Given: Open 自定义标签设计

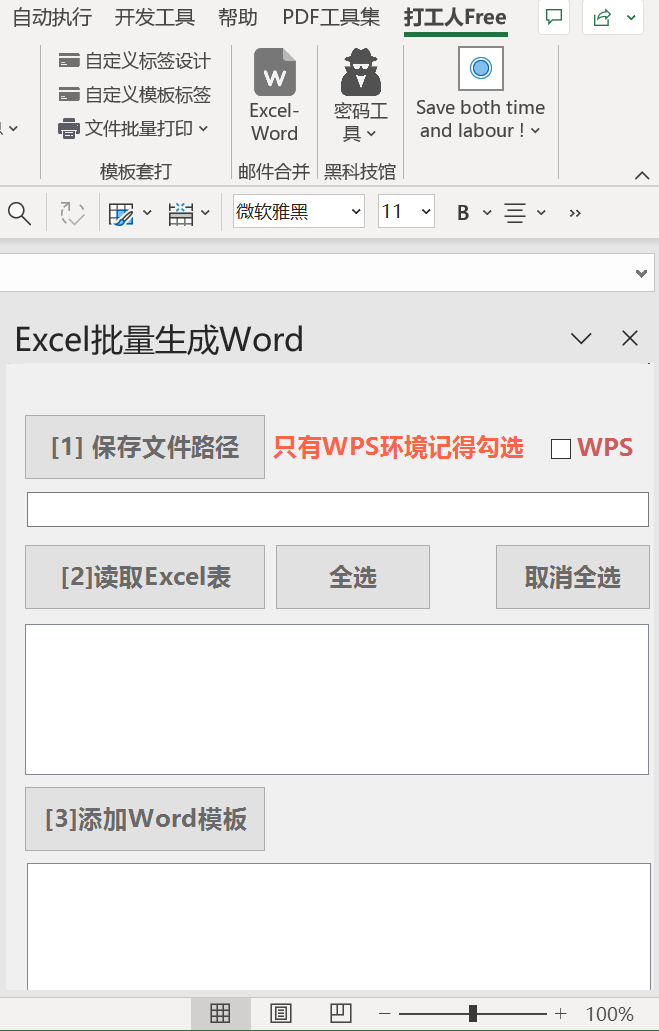Looking at the screenshot, I should 134,61.
